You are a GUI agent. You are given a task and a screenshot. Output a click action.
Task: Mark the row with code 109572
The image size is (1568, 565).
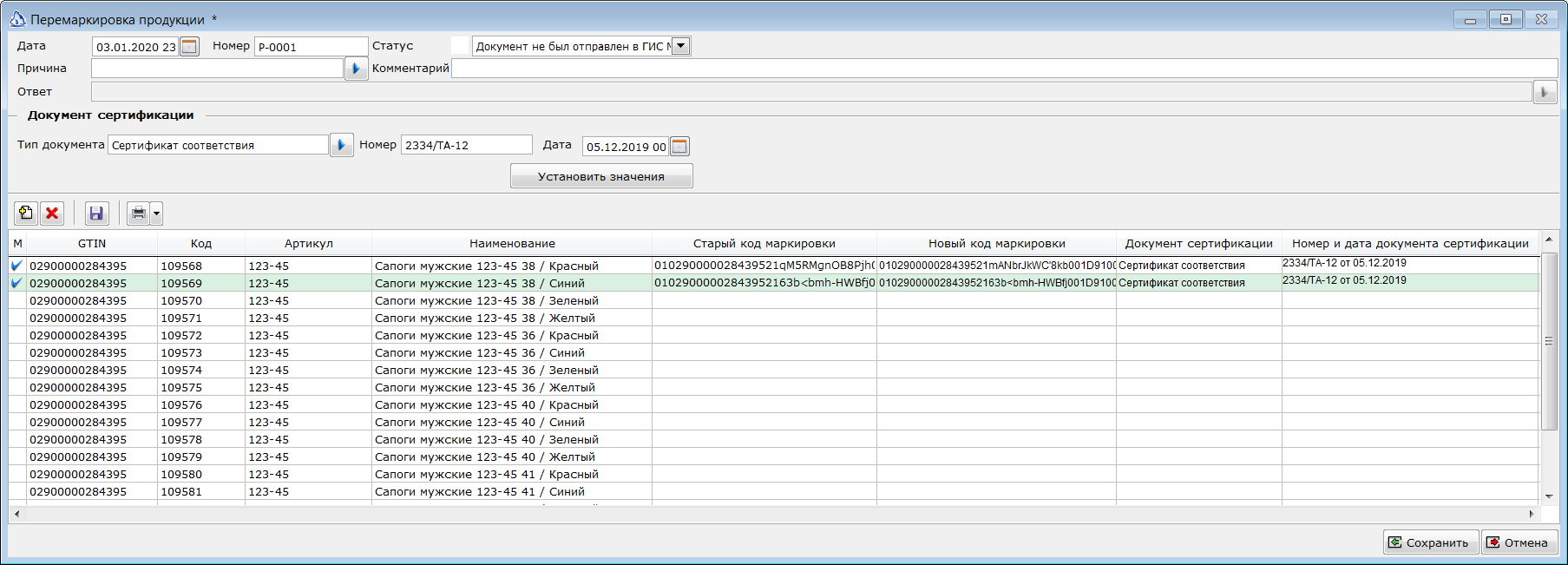[x=16, y=335]
